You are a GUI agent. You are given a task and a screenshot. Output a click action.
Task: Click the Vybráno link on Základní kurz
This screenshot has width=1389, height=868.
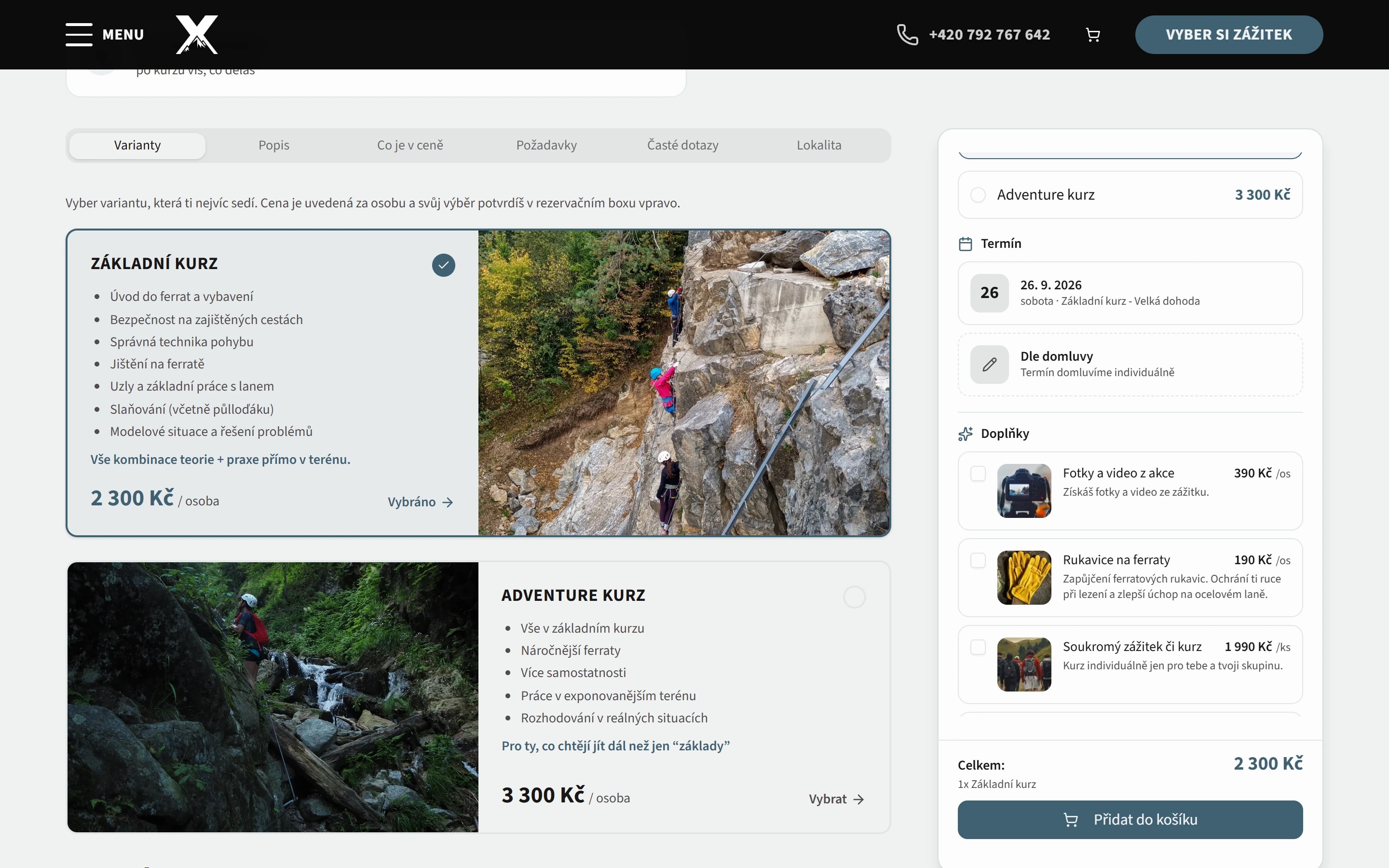point(421,502)
